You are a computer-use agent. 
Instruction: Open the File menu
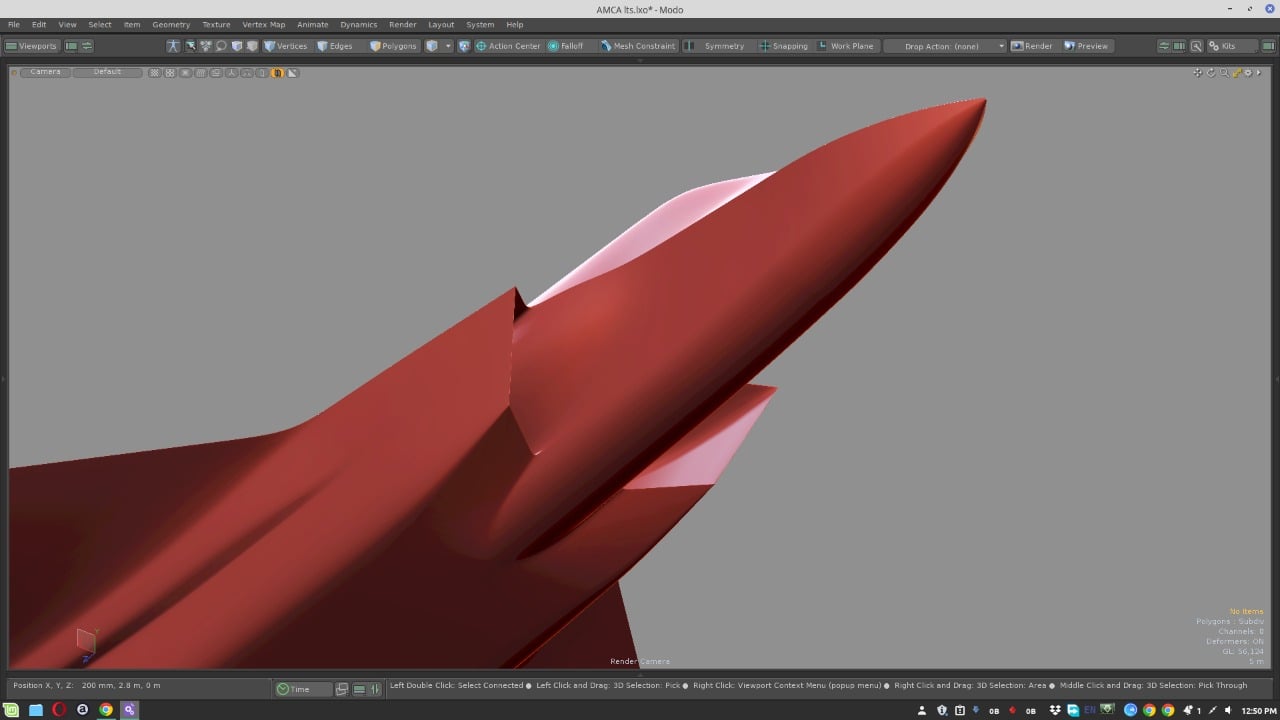[x=14, y=24]
